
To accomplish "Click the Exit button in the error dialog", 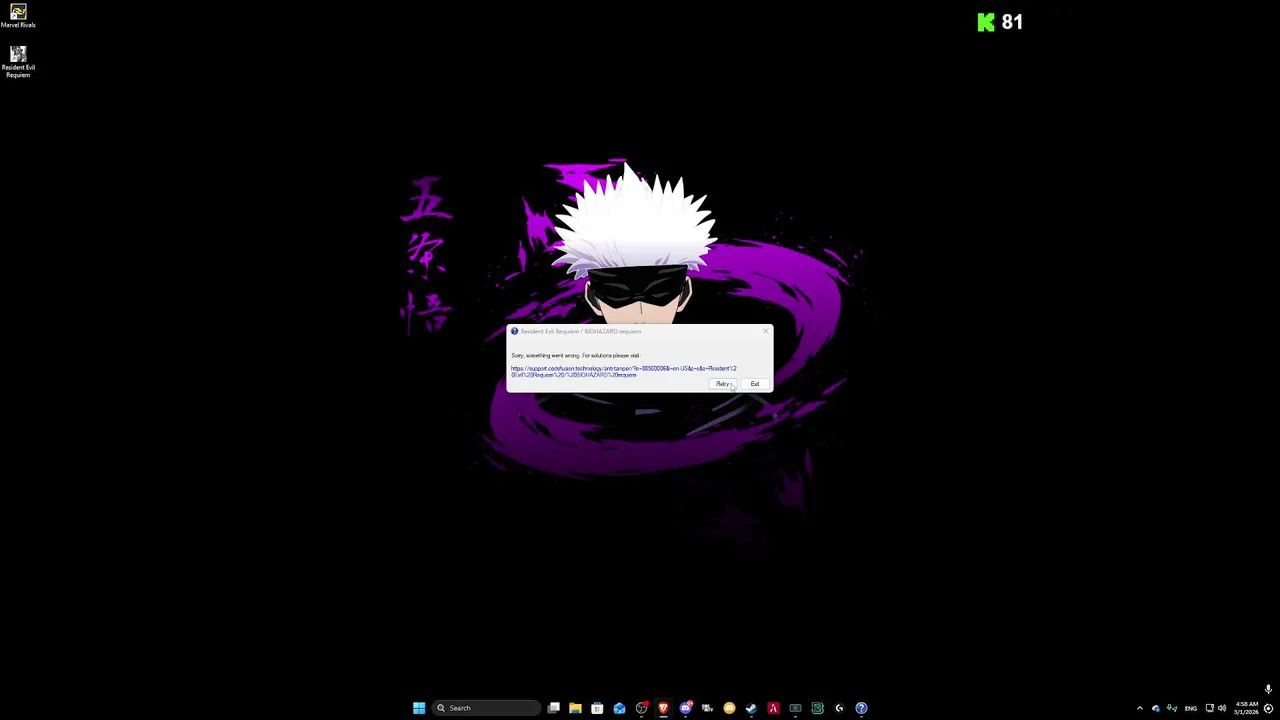I will coord(755,384).
